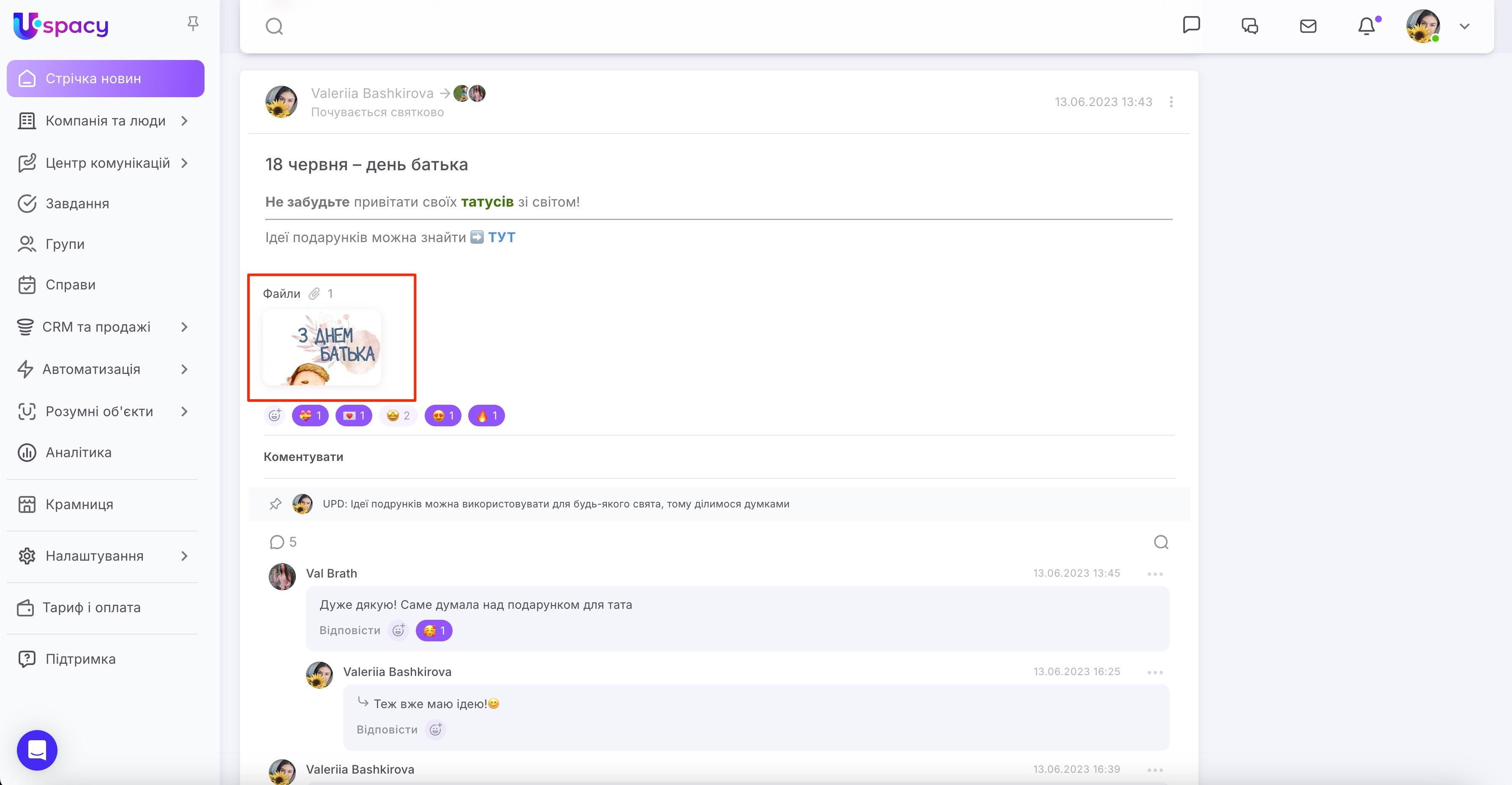Screen dimensions: 1512x785
Task: Open attached З Днем Батька image
Action: point(322,347)
